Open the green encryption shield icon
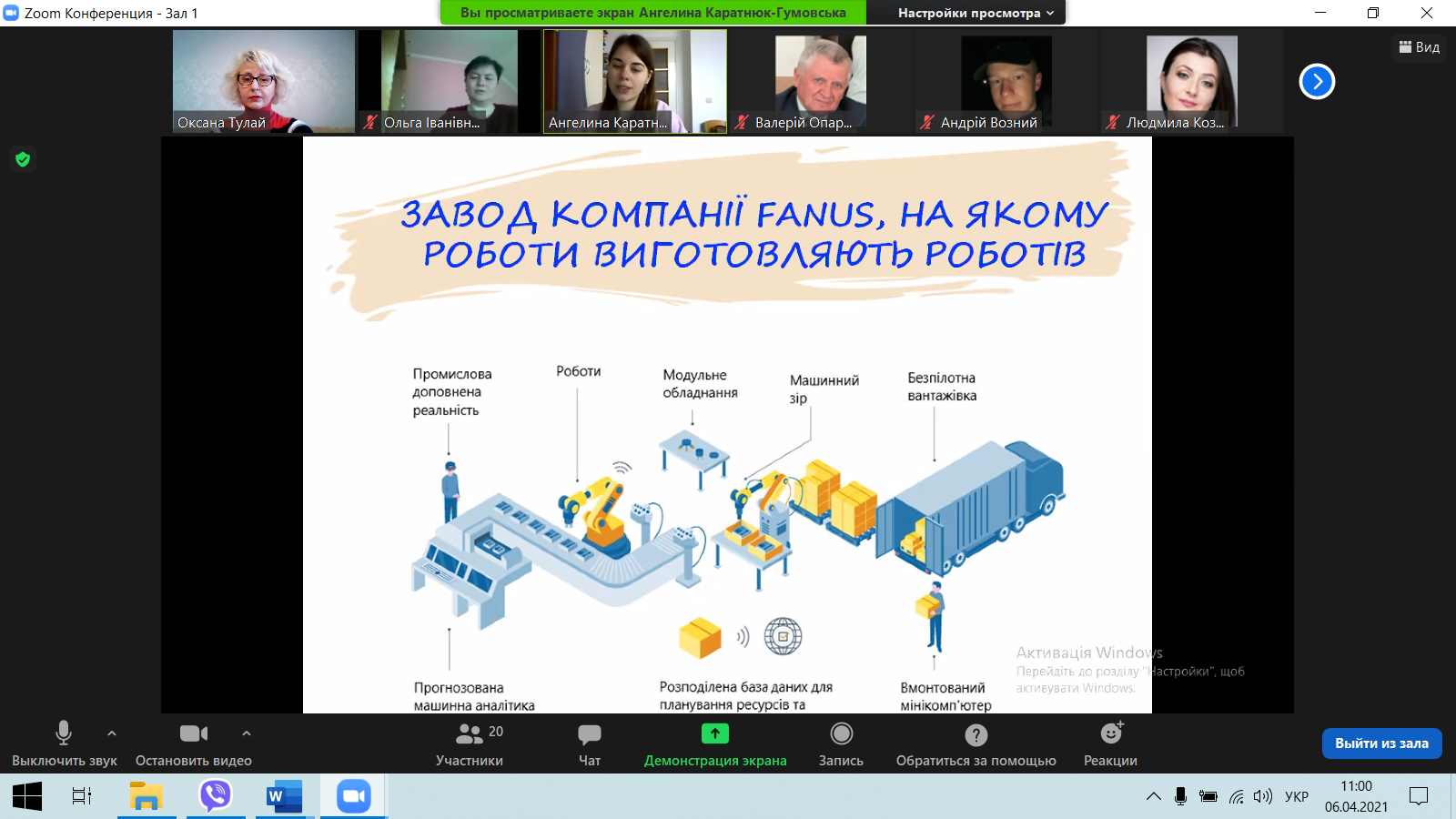The width and height of the screenshot is (1456, 819). 23,160
